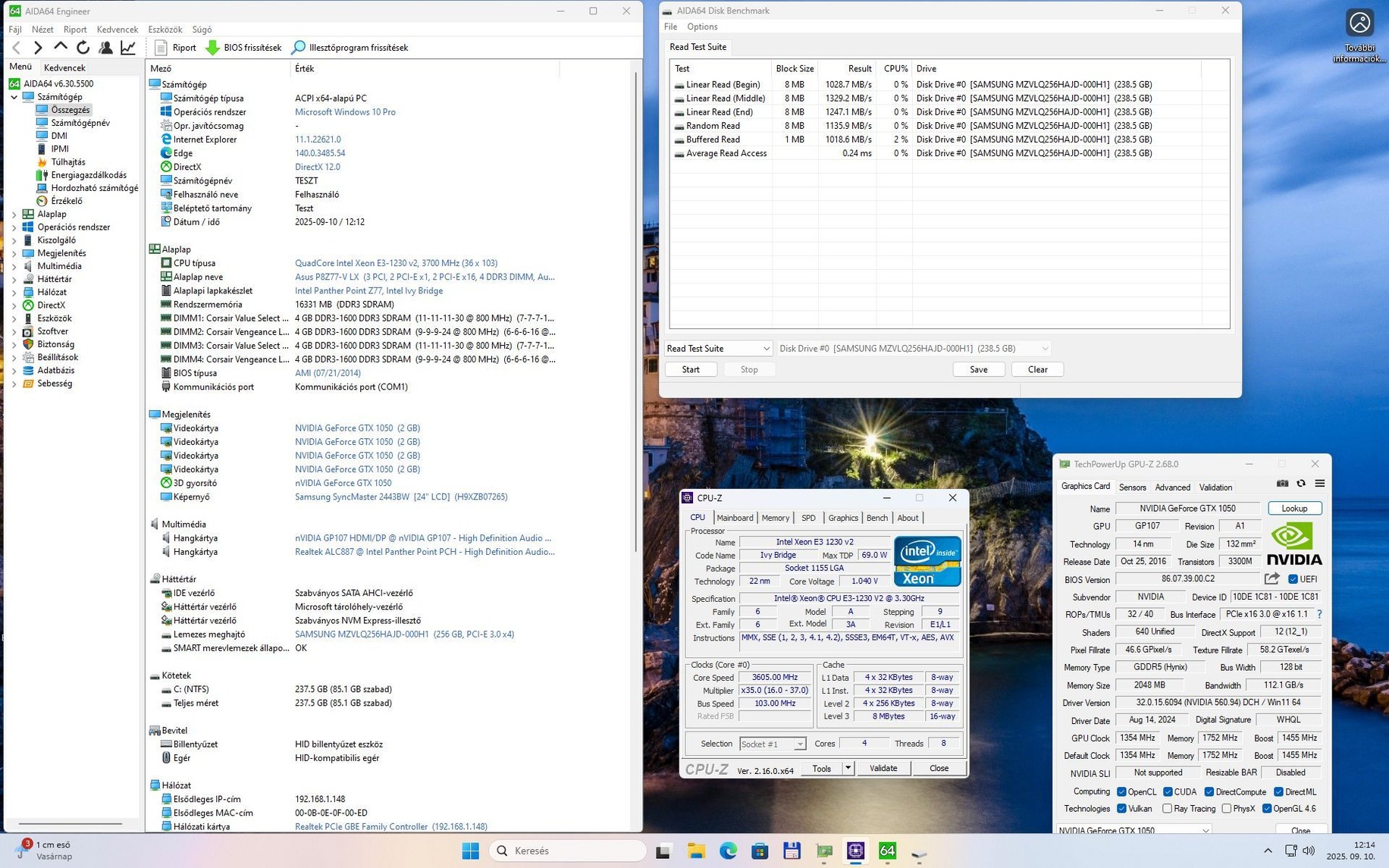Viewport: 1389px width, 868px height.
Task: Collapse the Számítógép tree node
Action: [x=14, y=97]
